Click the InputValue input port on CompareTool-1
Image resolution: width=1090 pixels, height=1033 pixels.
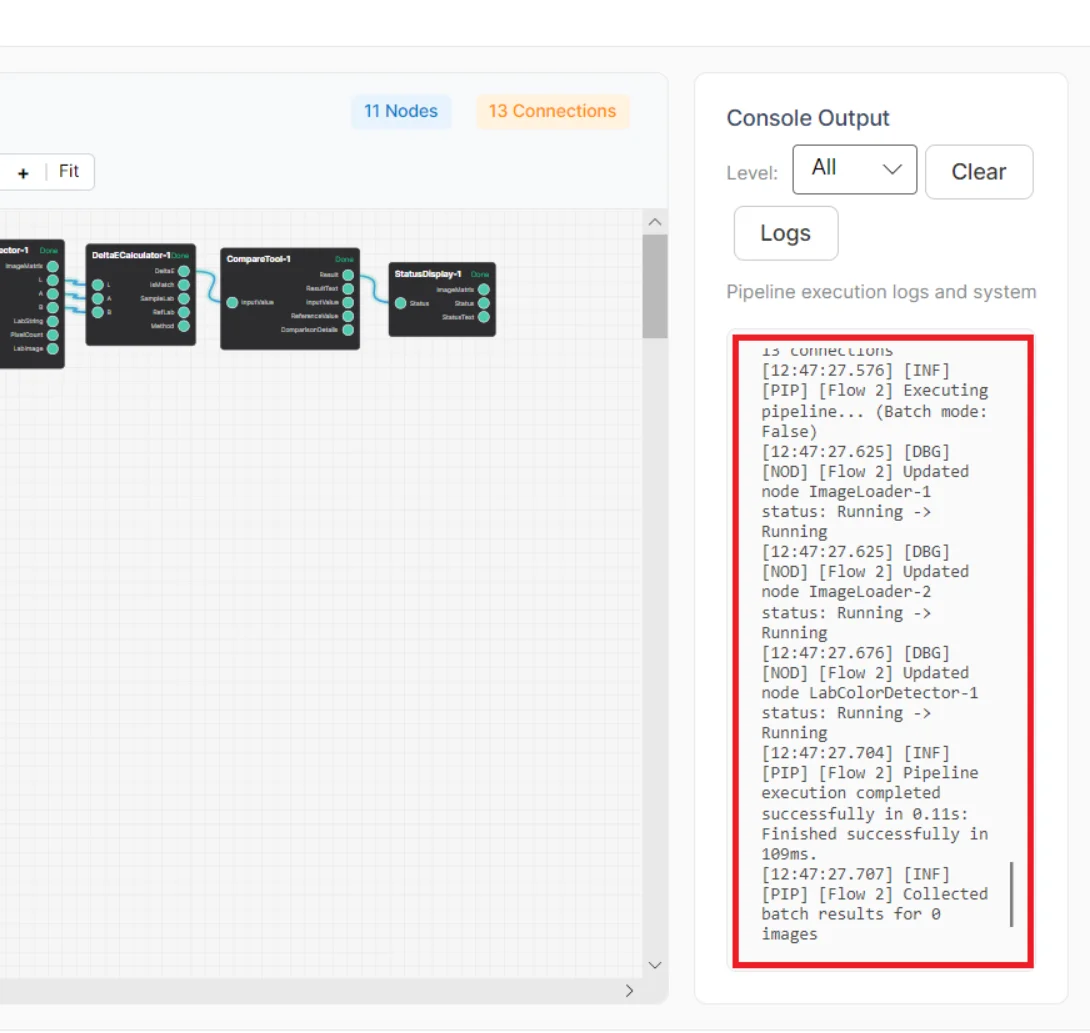pyautogui.click(x=232, y=302)
